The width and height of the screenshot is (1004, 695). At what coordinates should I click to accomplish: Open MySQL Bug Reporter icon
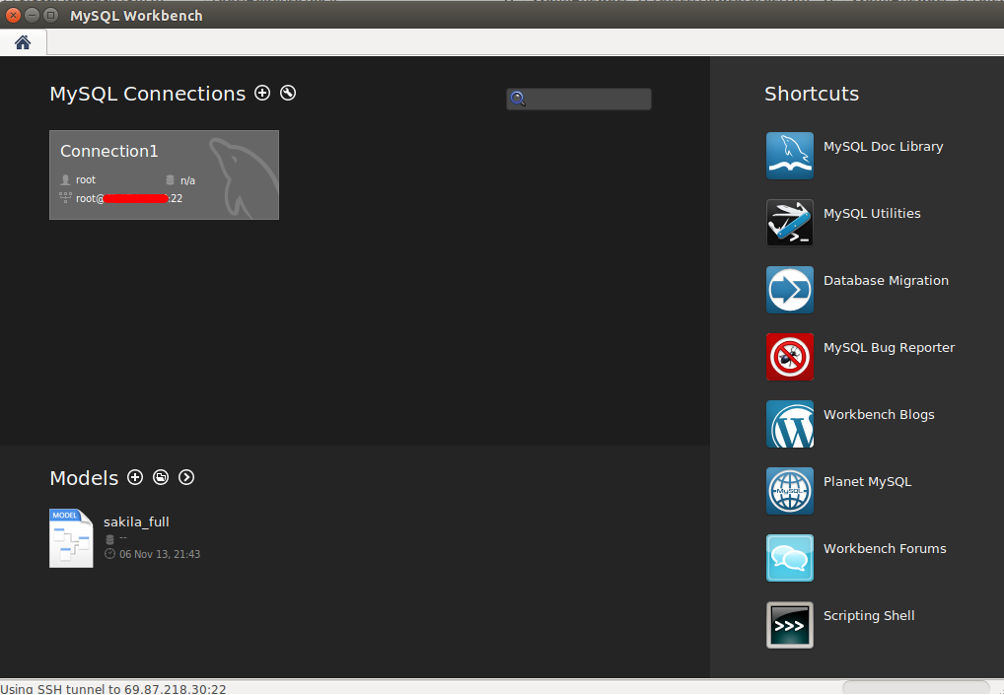789,357
